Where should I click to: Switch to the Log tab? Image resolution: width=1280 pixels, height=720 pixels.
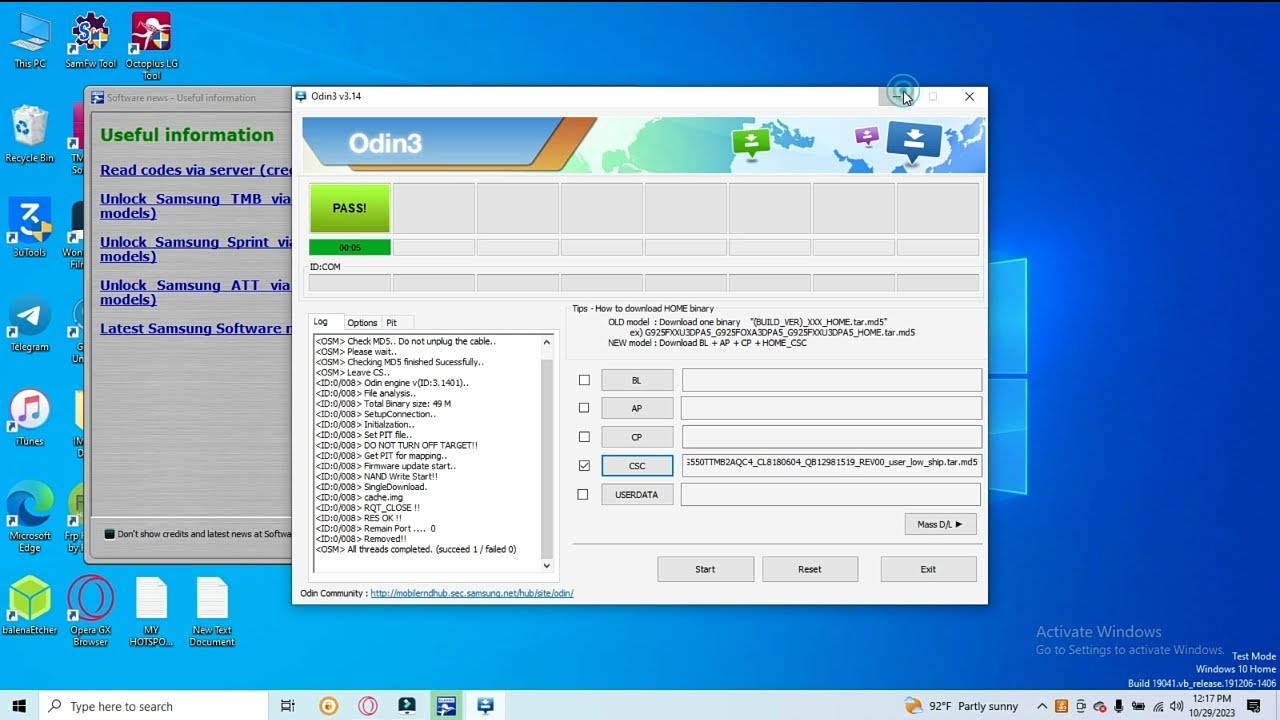[321, 322]
